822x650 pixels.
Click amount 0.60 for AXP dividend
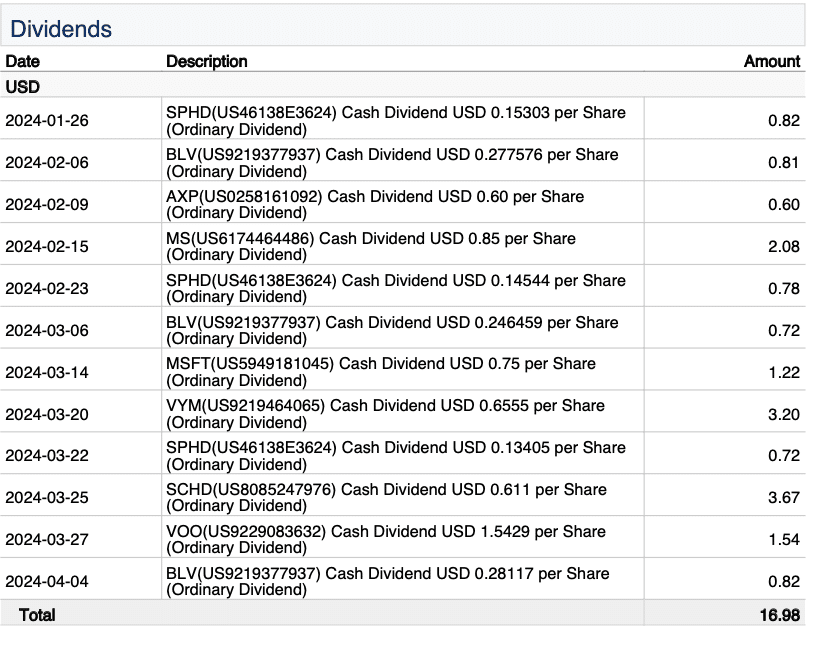tap(784, 204)
